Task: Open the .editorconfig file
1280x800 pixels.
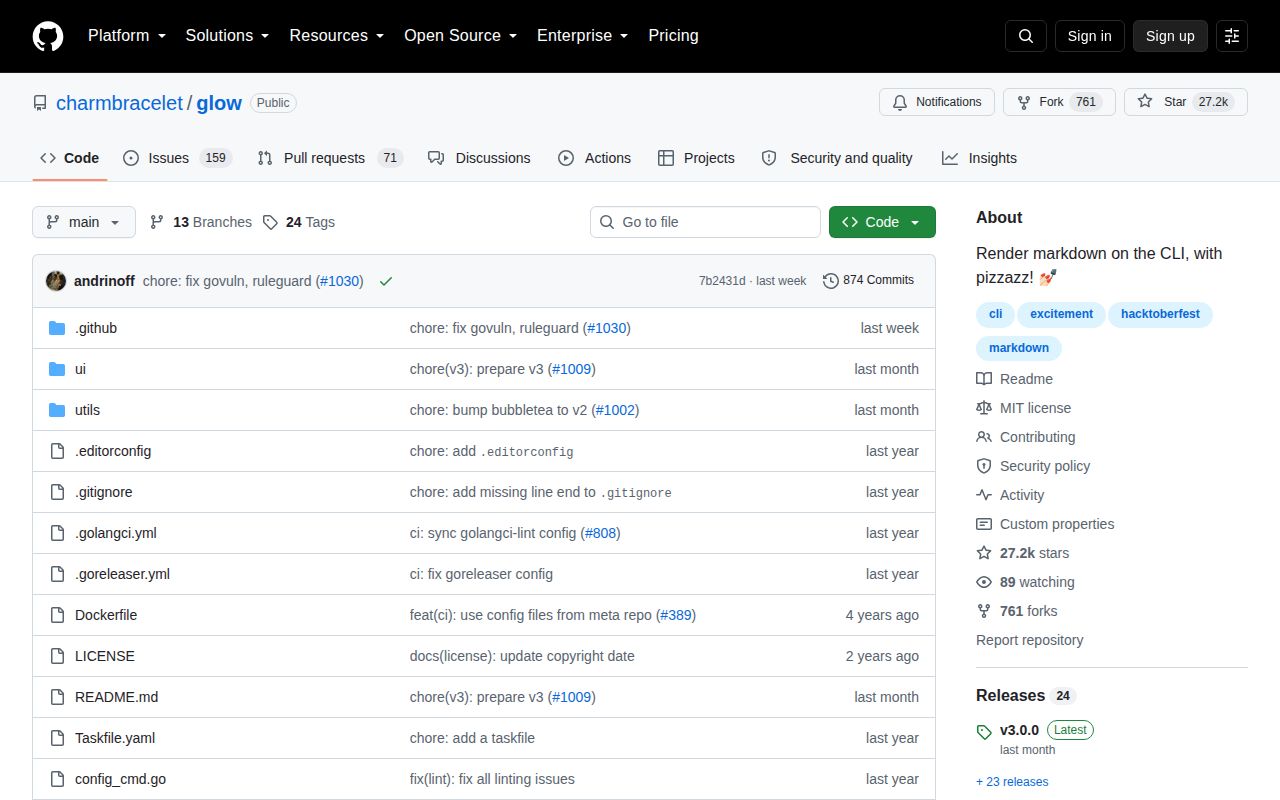Action: pyautogui.click(x=113, y=451)
